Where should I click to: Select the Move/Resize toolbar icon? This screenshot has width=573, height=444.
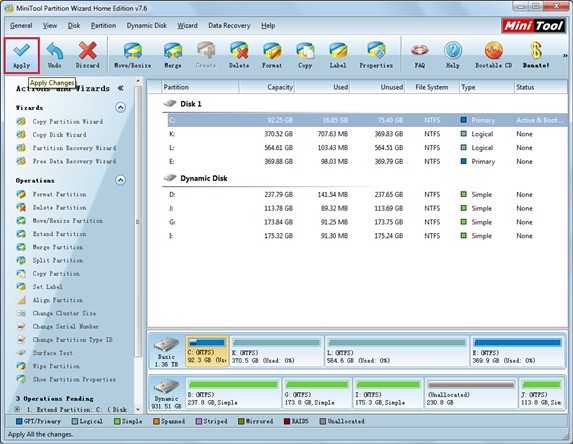pos(133,56)
